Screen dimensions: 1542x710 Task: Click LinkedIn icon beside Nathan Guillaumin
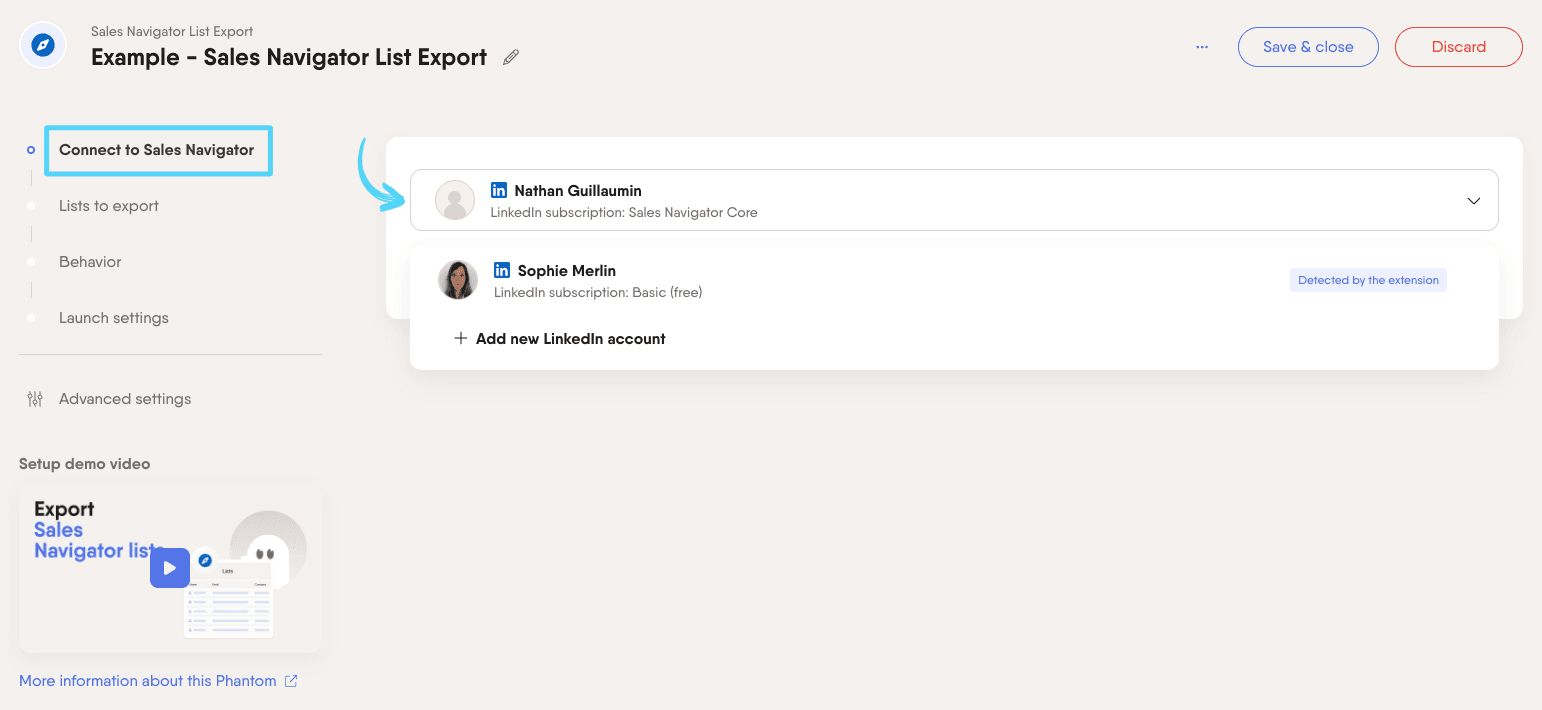[x=499, y=190]
